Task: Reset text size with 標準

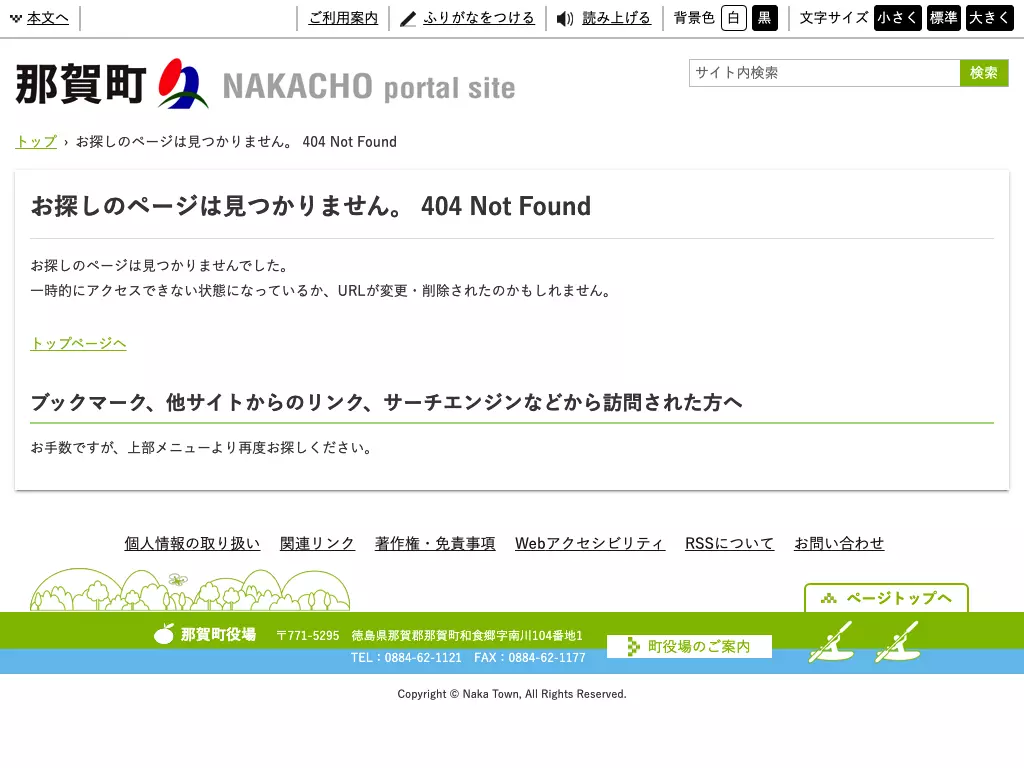Action: point(944,18)
